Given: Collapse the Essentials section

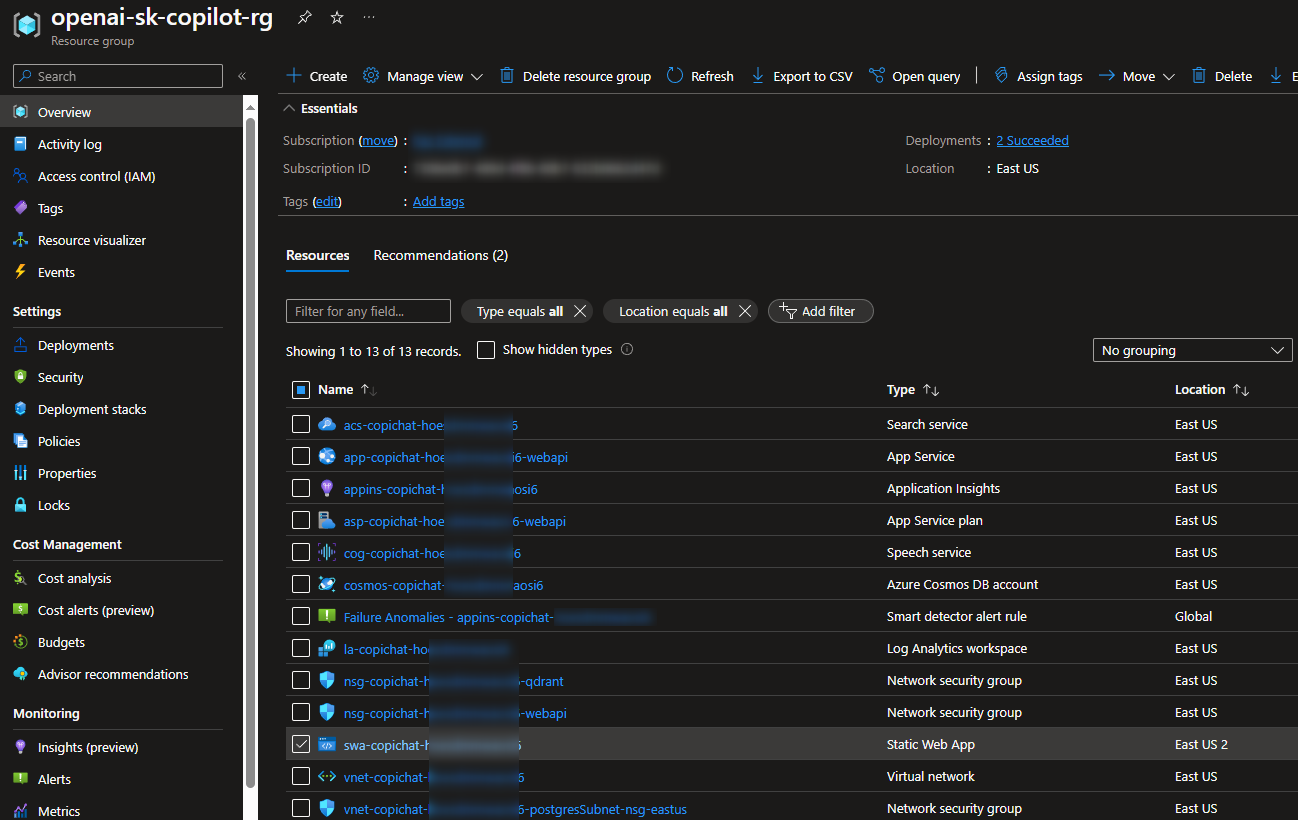Looking at the screenshot, I should tap(290, 108).
